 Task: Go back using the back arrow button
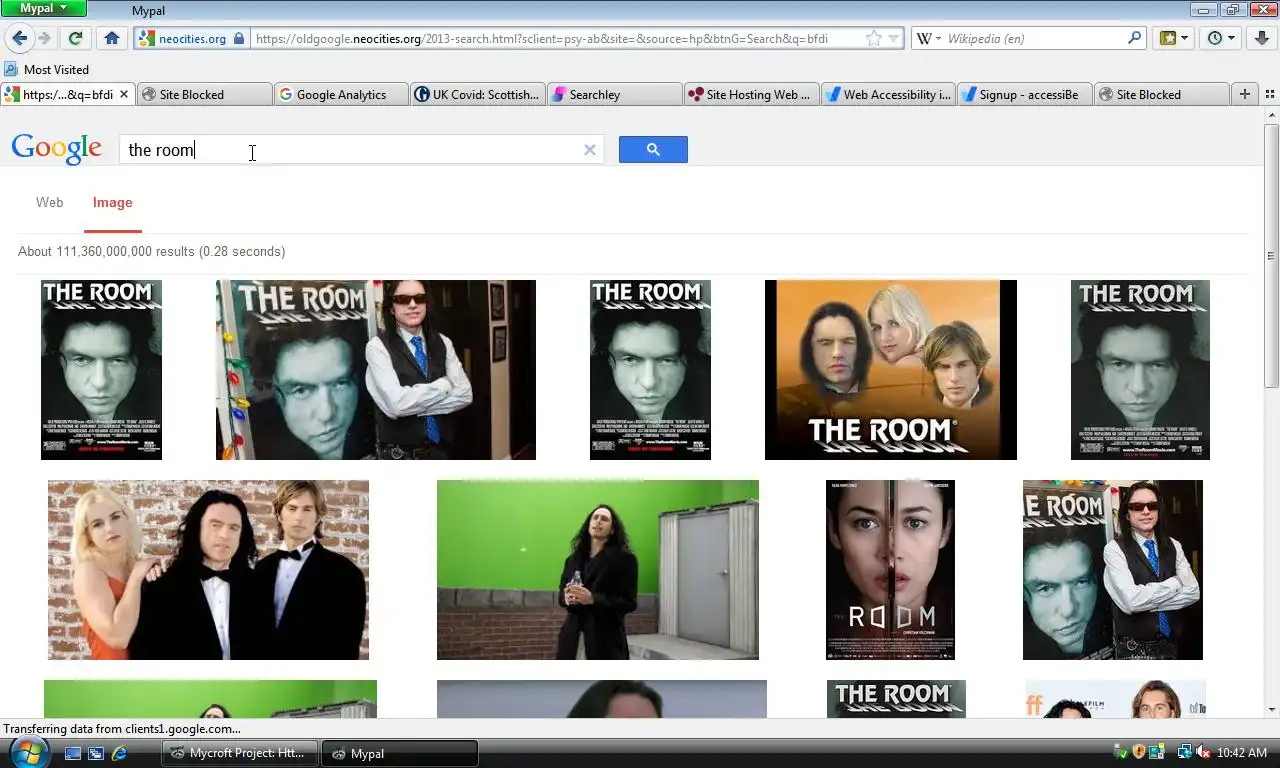pos(19,38)
